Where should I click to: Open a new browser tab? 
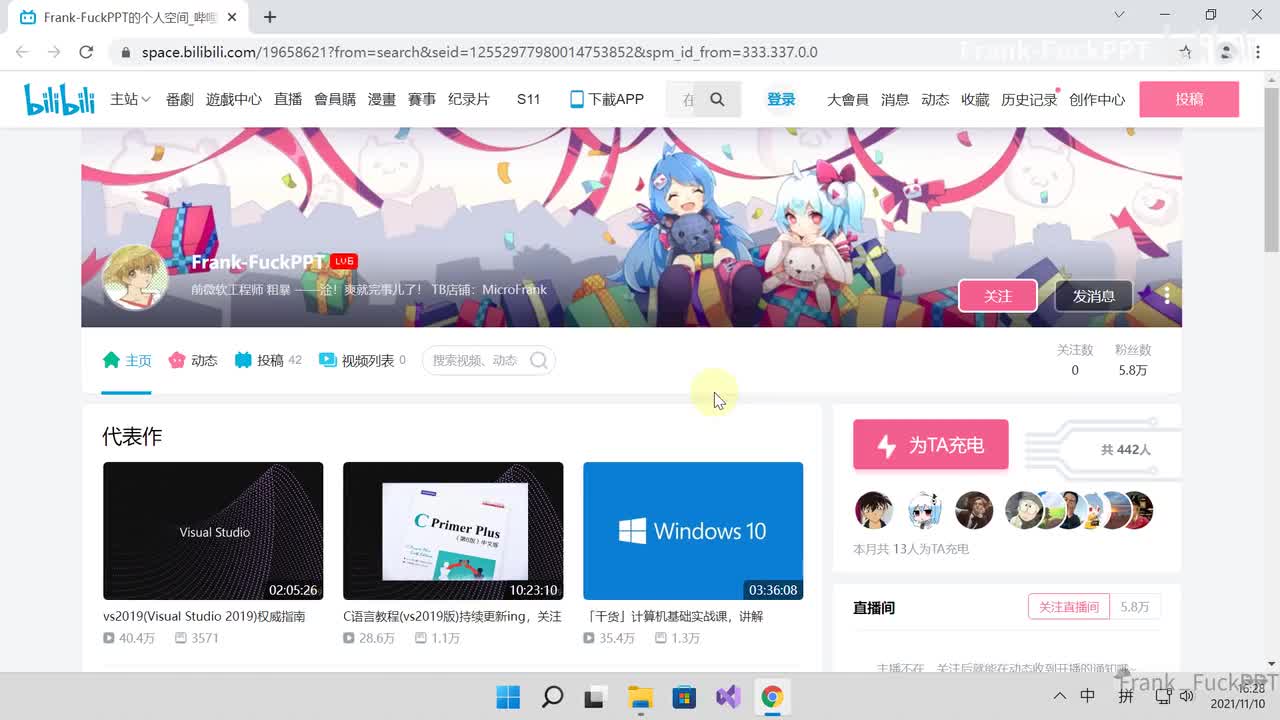tap(270, 17)
